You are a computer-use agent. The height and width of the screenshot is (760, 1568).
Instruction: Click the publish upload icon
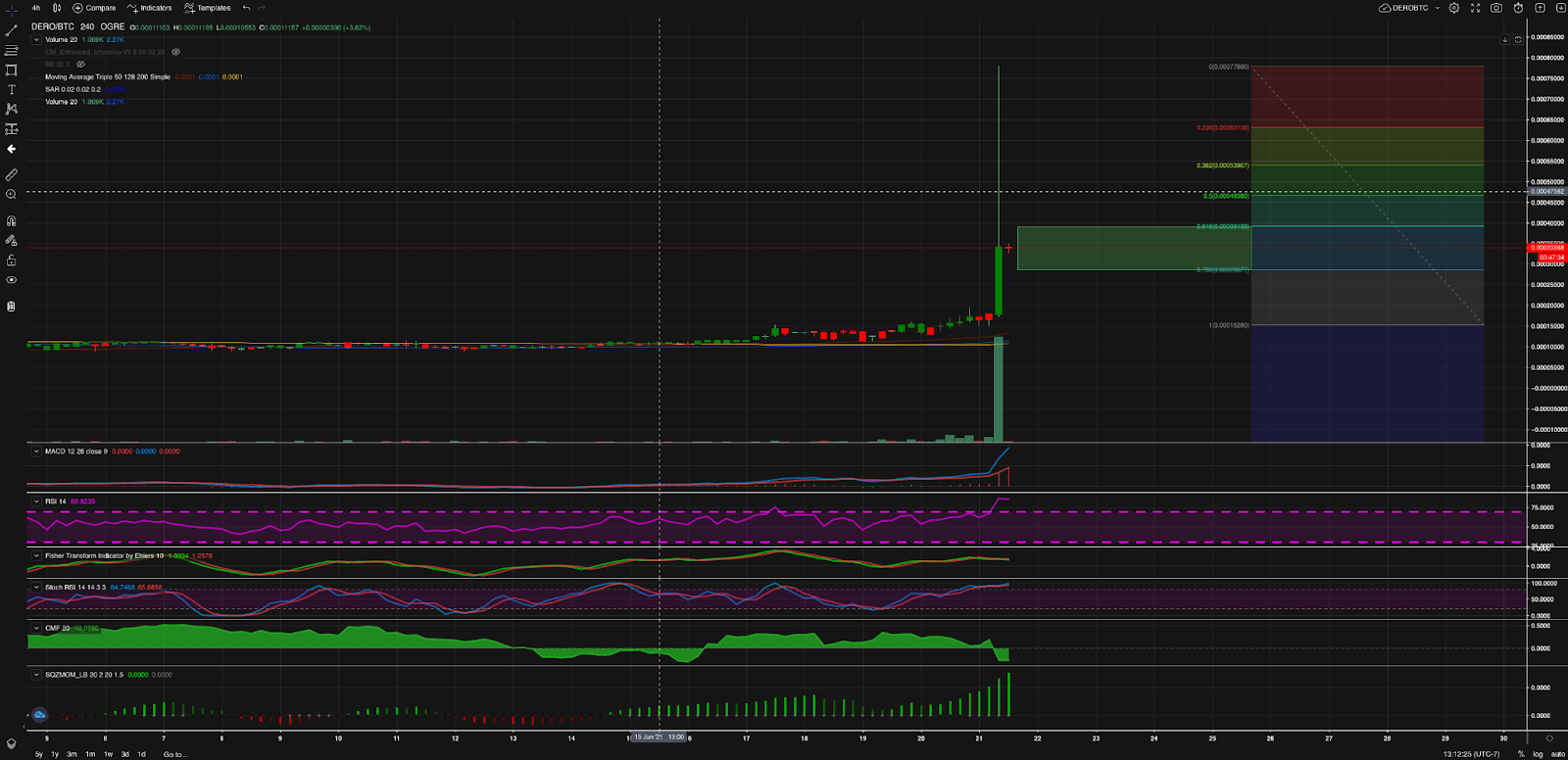point(1540,8)
